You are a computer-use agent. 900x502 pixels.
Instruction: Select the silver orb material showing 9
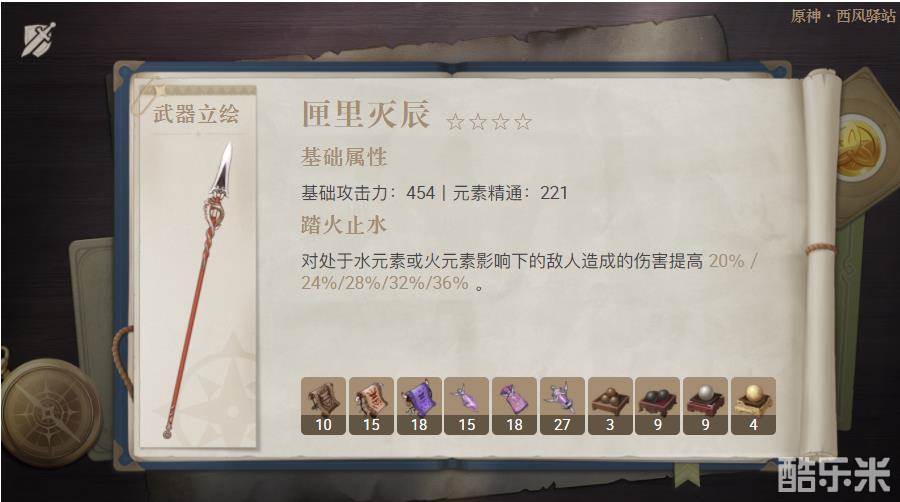click(705, 406)
